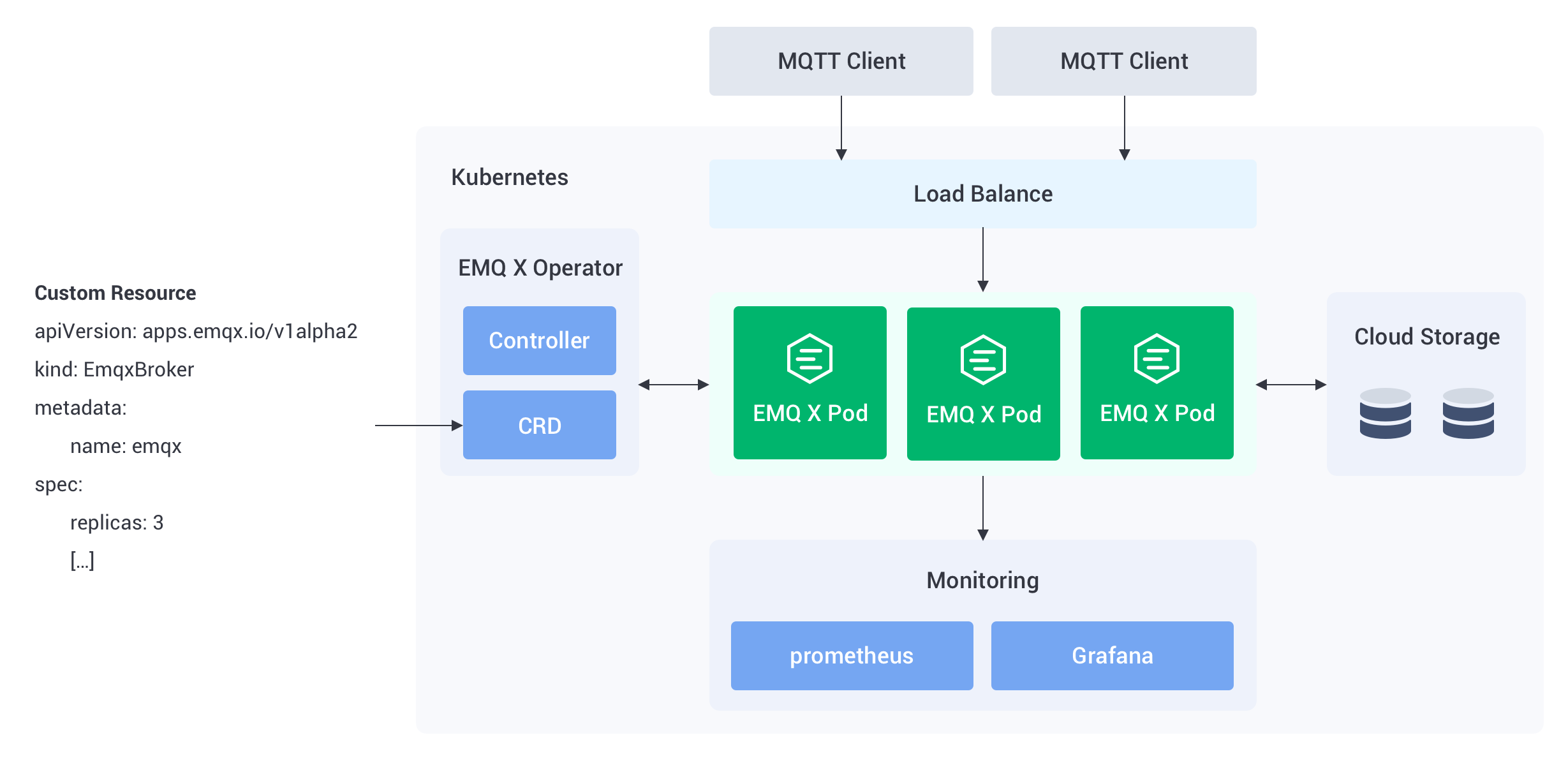
Task: Click the replicas: 3 line
Action: pyautogui.click(x=117, y=523)
